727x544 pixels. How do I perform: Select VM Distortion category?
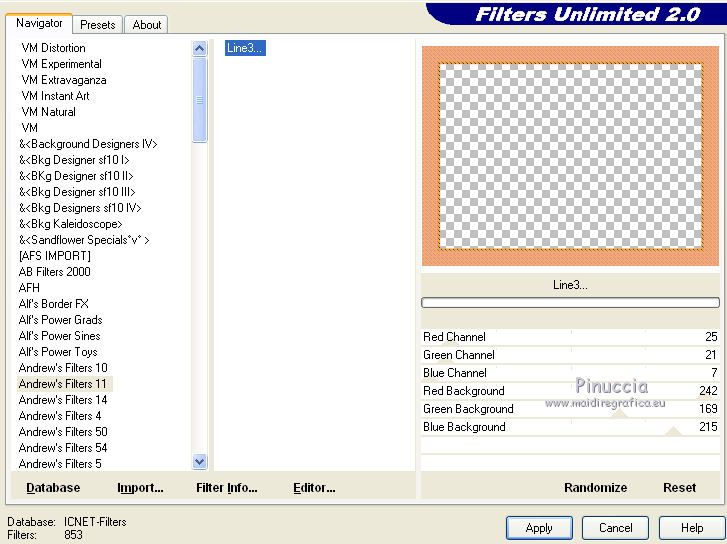pos(53,48)
